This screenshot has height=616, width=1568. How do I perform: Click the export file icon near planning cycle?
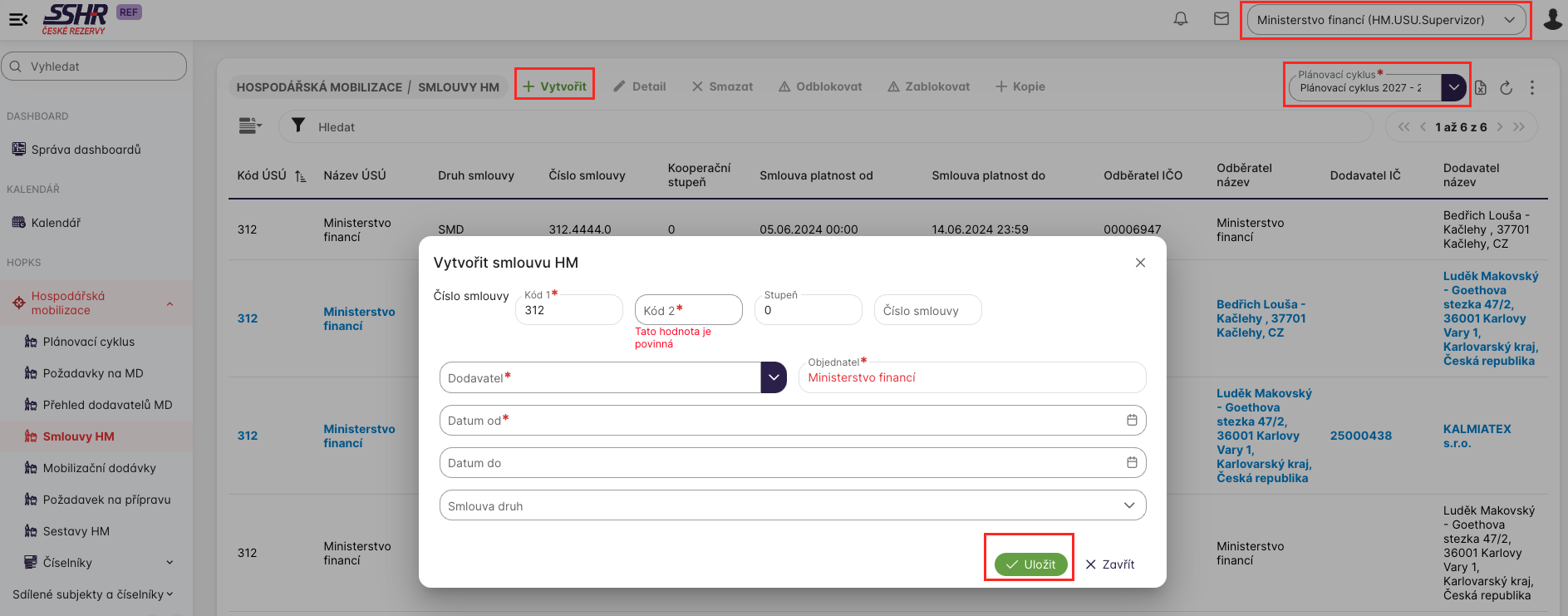tap(1481, 87)
